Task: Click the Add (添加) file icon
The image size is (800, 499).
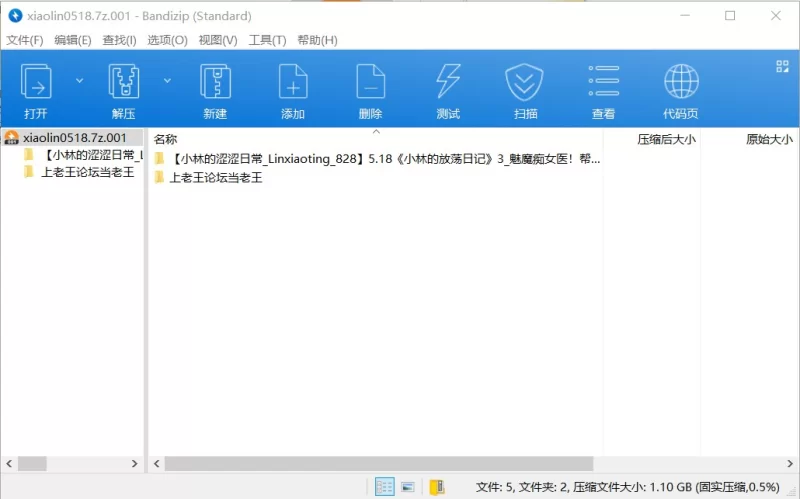Action: pyautogui.click(x=293, y=82)
